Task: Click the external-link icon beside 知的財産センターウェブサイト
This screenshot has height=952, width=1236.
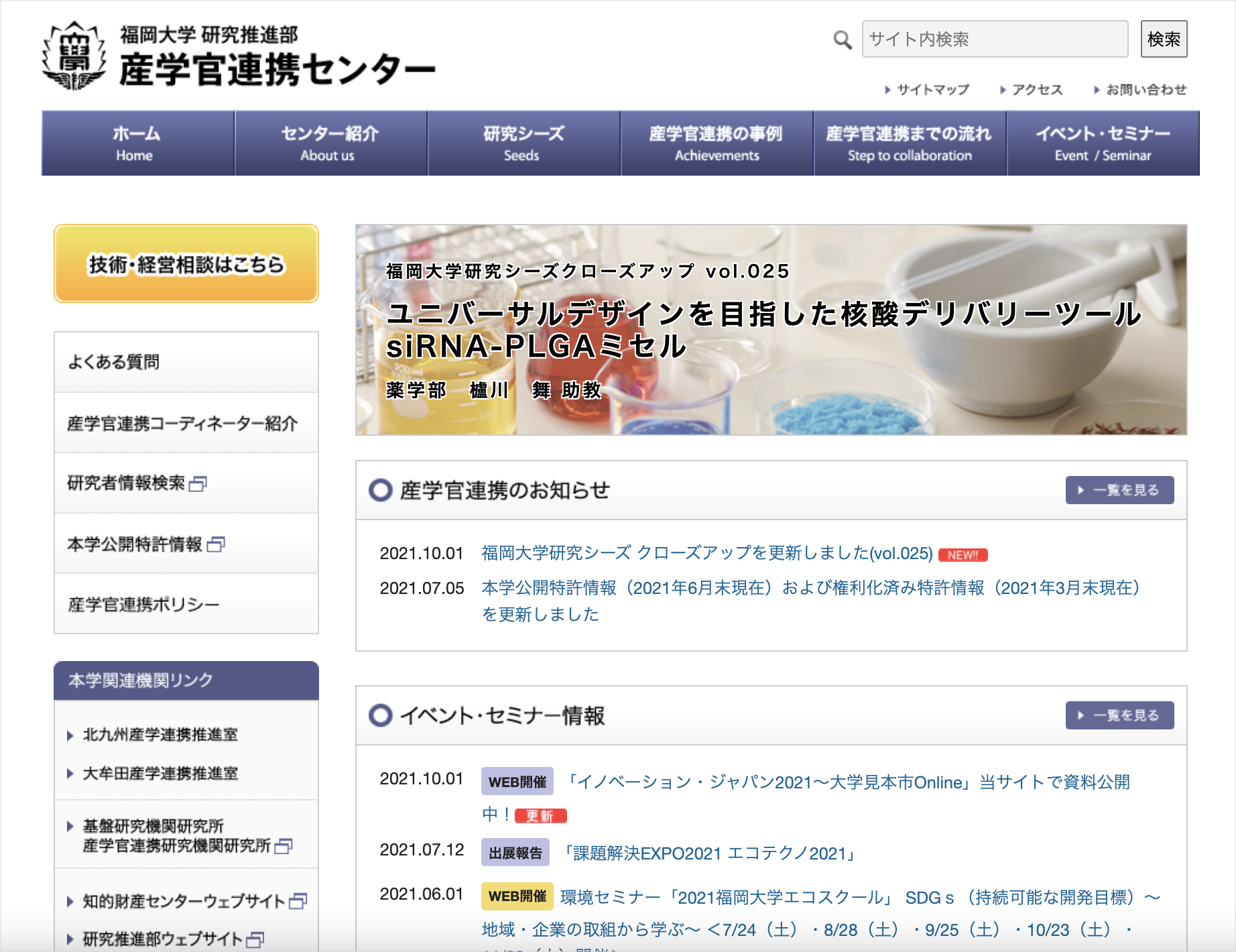Action: pos(298,901)
